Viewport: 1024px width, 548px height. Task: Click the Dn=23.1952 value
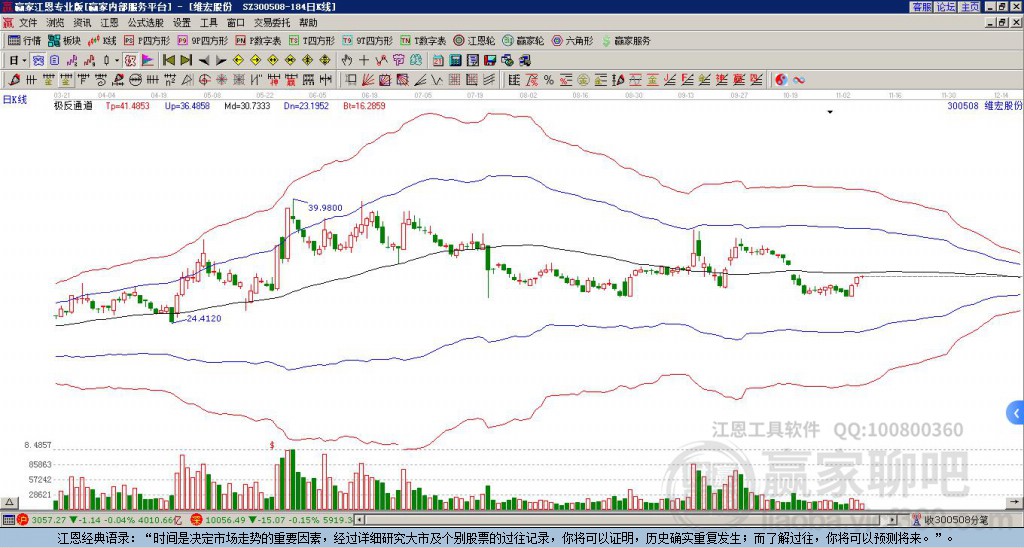(x=306, y=105)
